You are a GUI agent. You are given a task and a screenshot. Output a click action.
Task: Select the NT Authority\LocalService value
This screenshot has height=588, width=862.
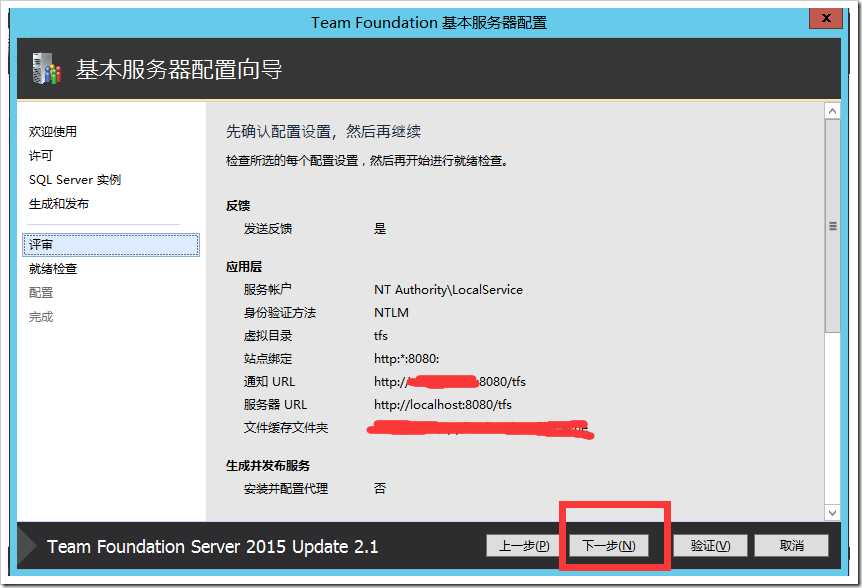[x=448, y=290]
